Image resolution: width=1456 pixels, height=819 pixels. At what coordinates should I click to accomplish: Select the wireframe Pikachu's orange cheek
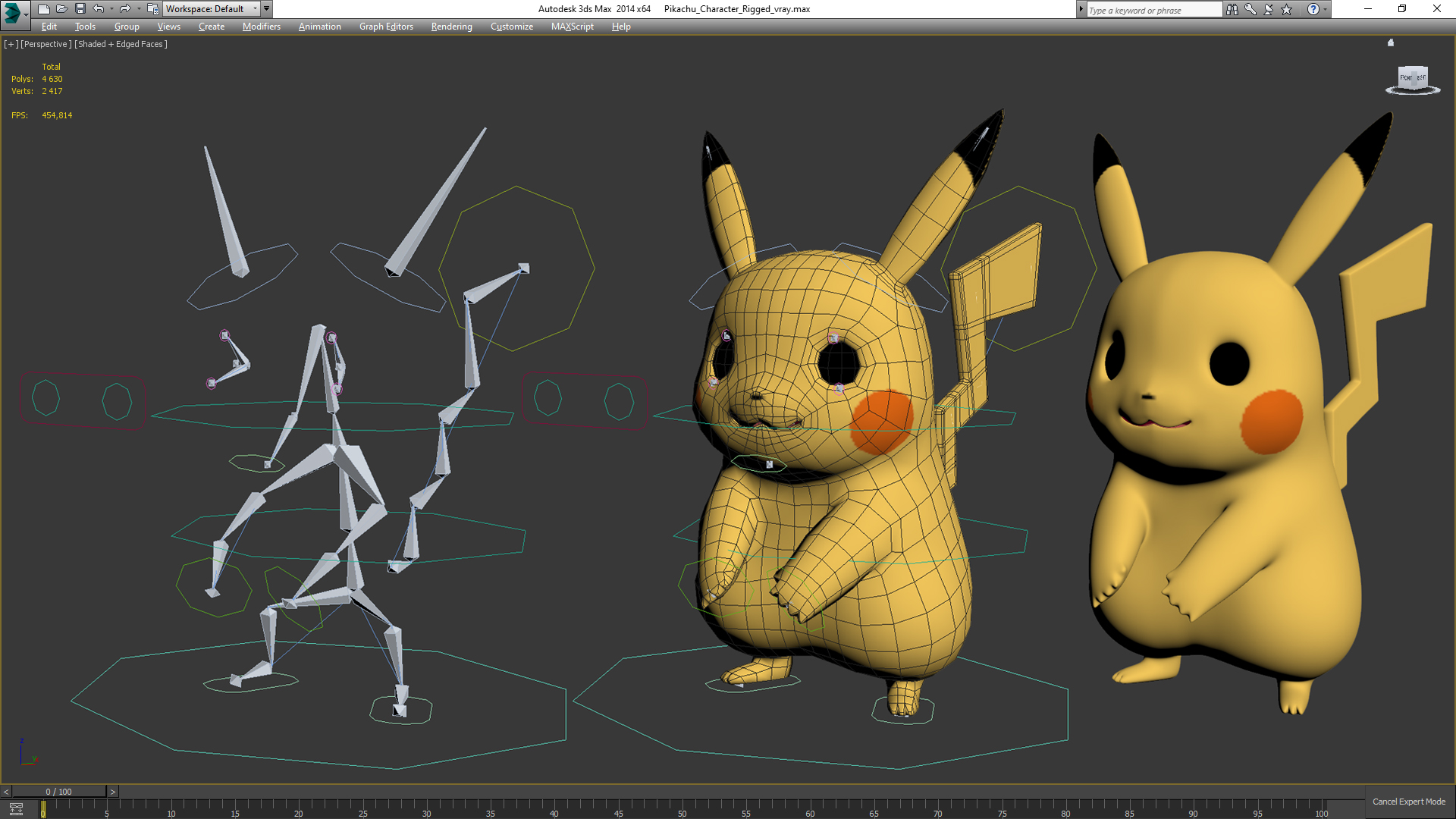click(882, 422)
